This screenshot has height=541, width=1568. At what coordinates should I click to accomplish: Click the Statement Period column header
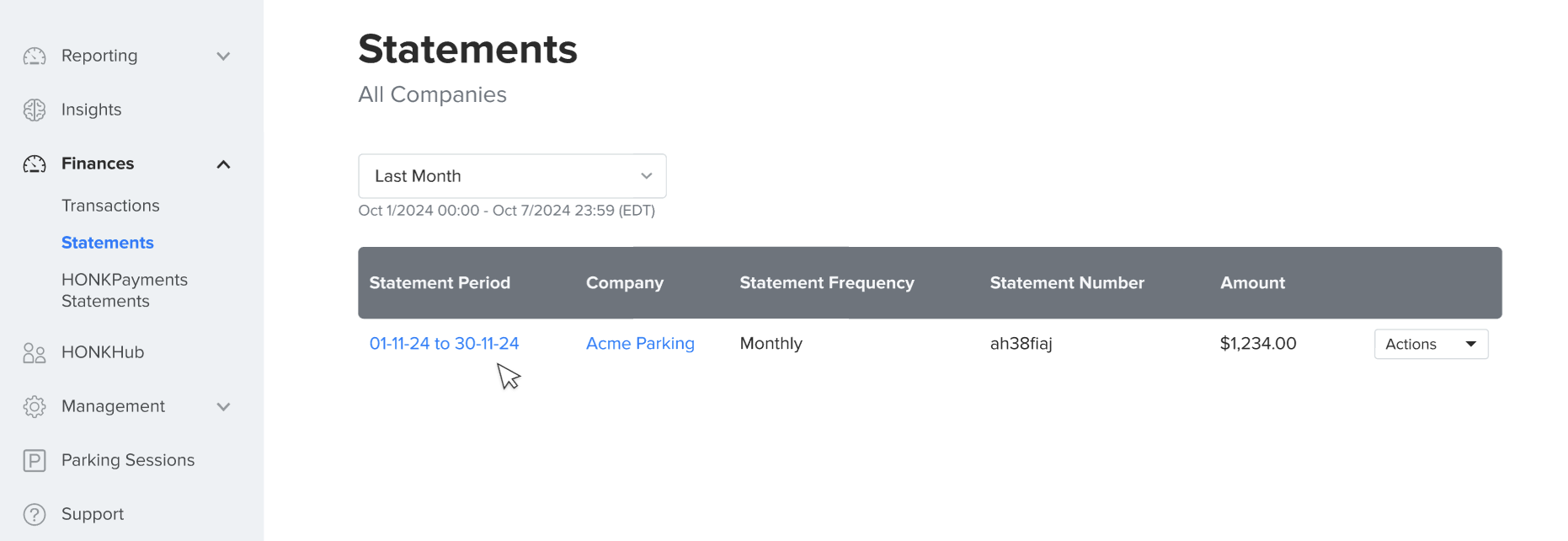(440, 283)
